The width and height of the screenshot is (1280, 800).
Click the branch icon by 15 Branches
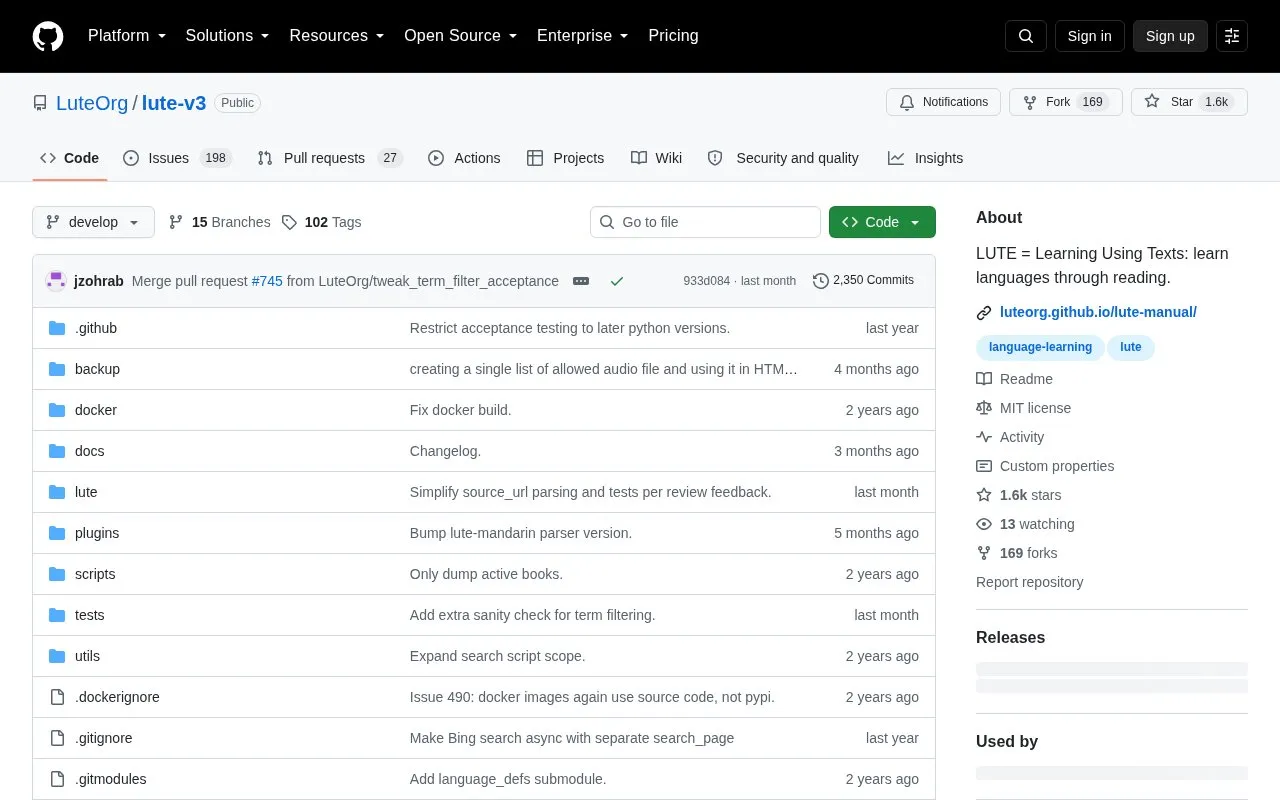click(x=176, y=222)
